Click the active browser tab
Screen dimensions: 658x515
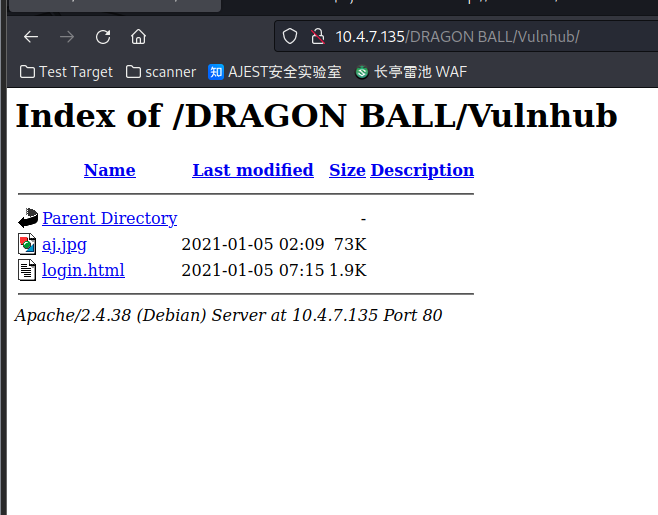115,5
